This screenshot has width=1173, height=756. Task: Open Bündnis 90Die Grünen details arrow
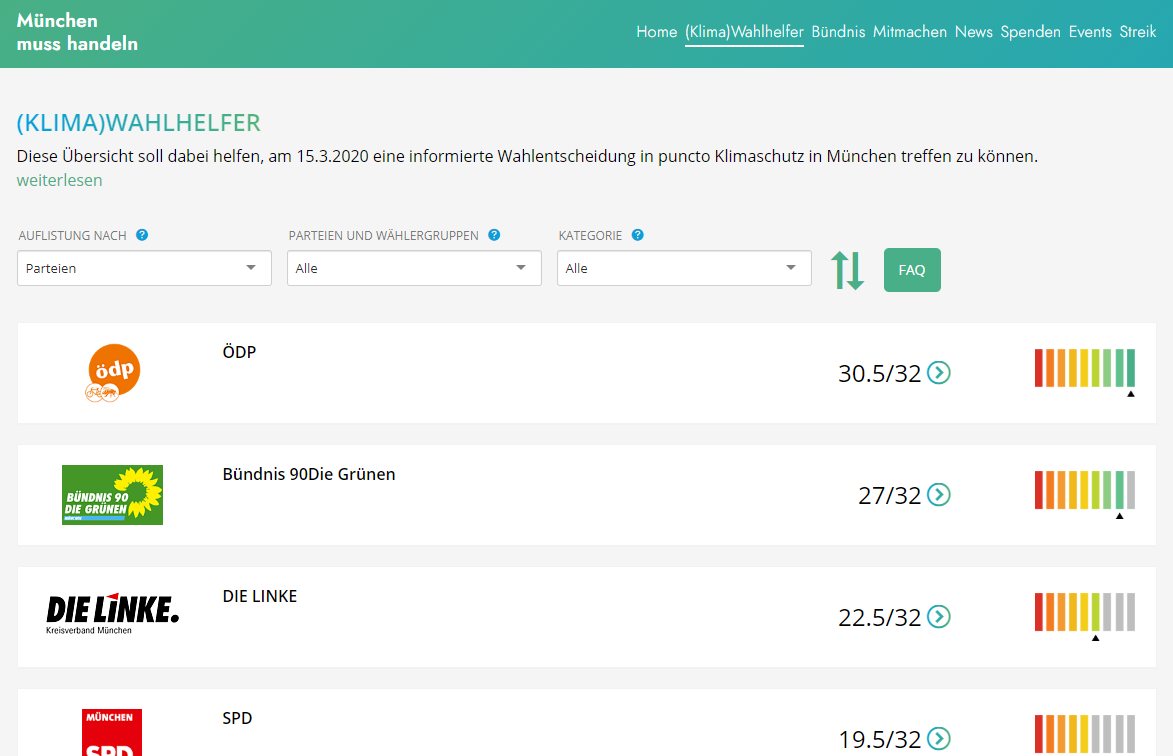pos(939,494)
